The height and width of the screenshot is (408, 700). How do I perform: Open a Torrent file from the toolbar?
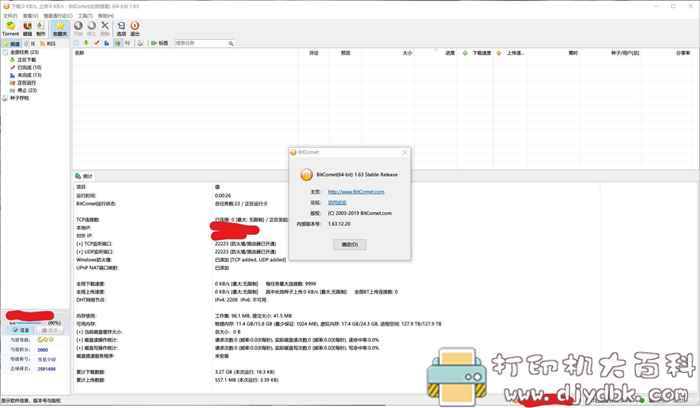(x=10, y=29)
